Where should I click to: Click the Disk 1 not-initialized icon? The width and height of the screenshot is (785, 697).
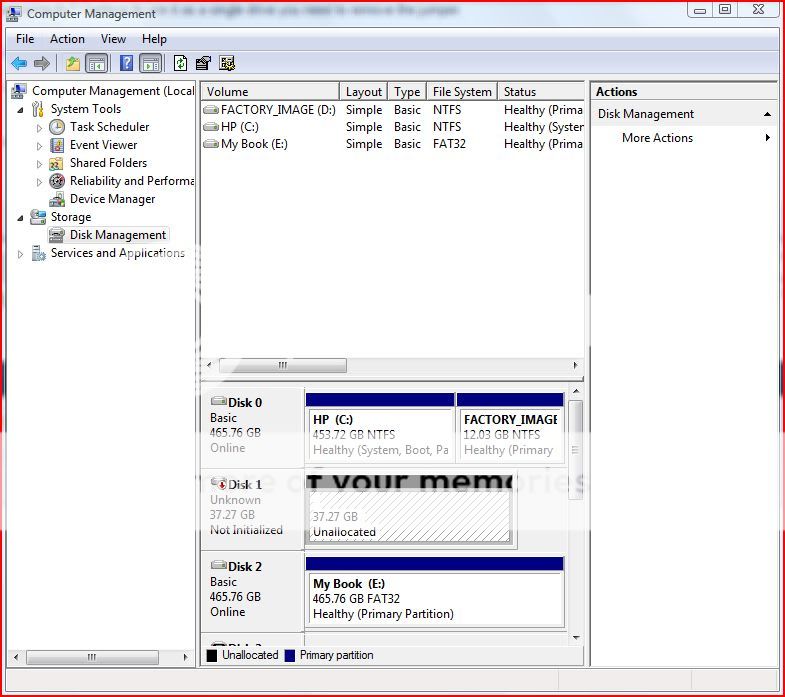click(x=219, y=483)
